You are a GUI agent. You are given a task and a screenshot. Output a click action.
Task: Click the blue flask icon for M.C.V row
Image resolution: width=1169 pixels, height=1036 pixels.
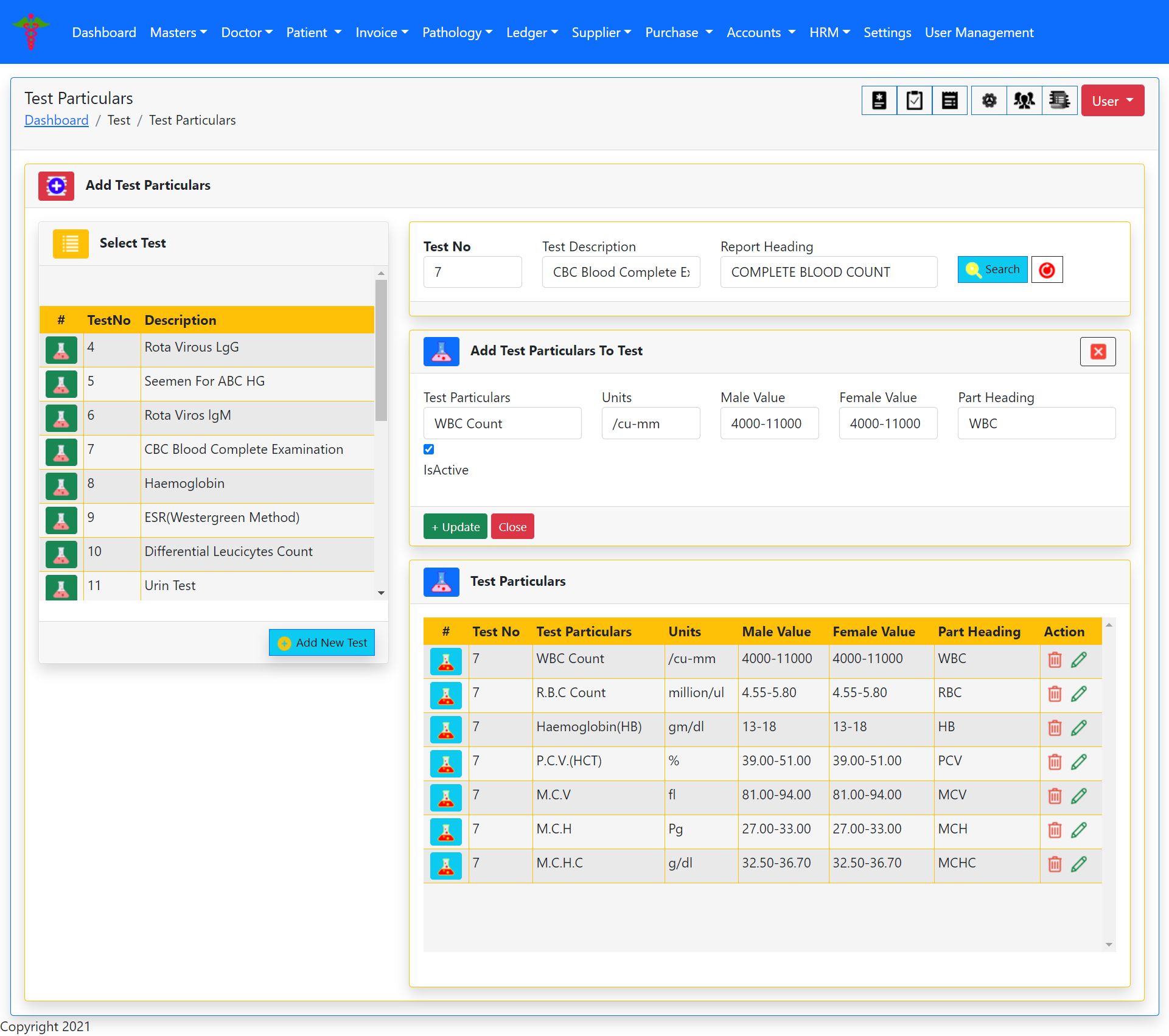point(445,796)
